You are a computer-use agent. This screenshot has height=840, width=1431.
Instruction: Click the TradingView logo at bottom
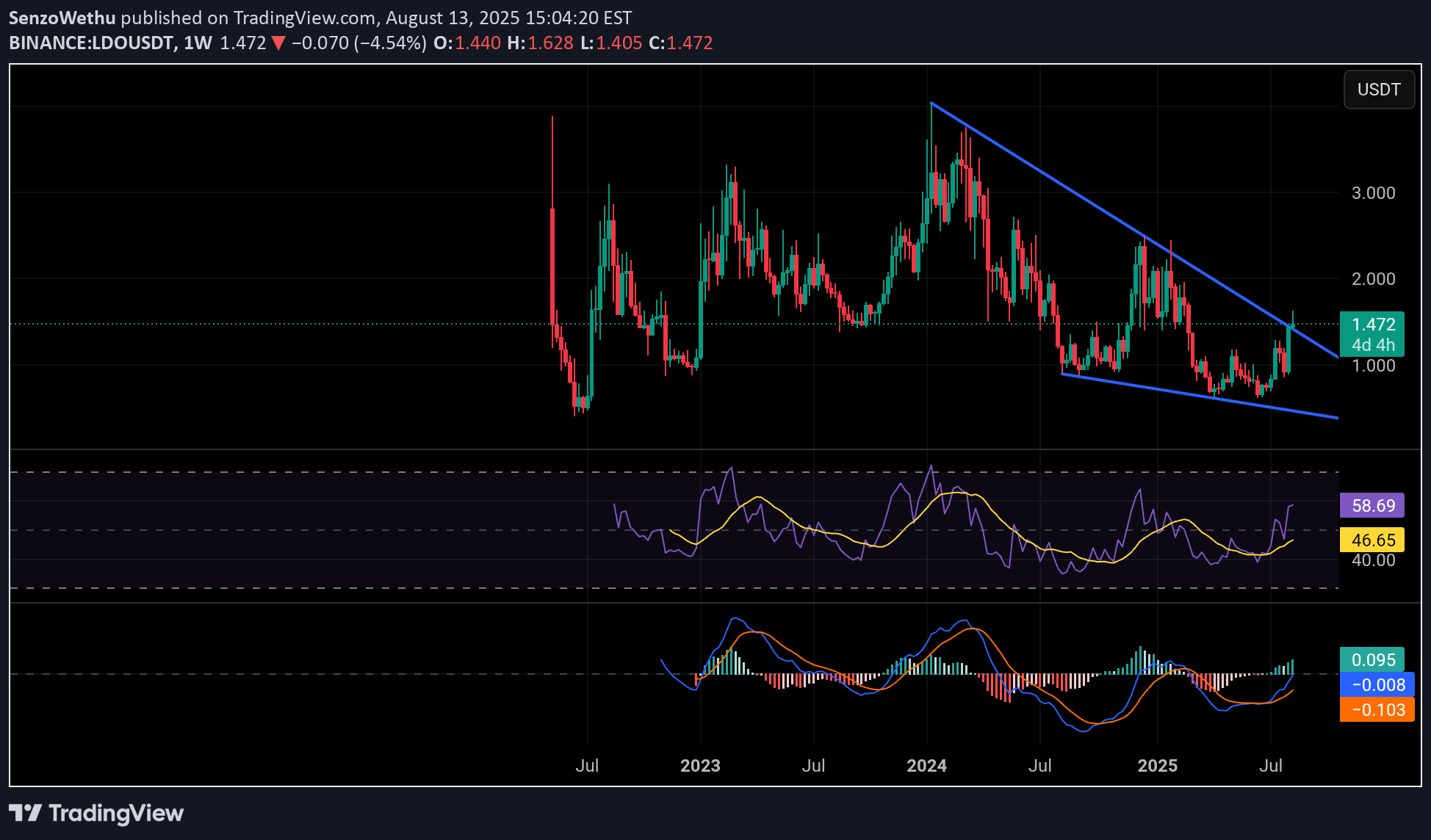pyautogui.click(x=96, y=813)
